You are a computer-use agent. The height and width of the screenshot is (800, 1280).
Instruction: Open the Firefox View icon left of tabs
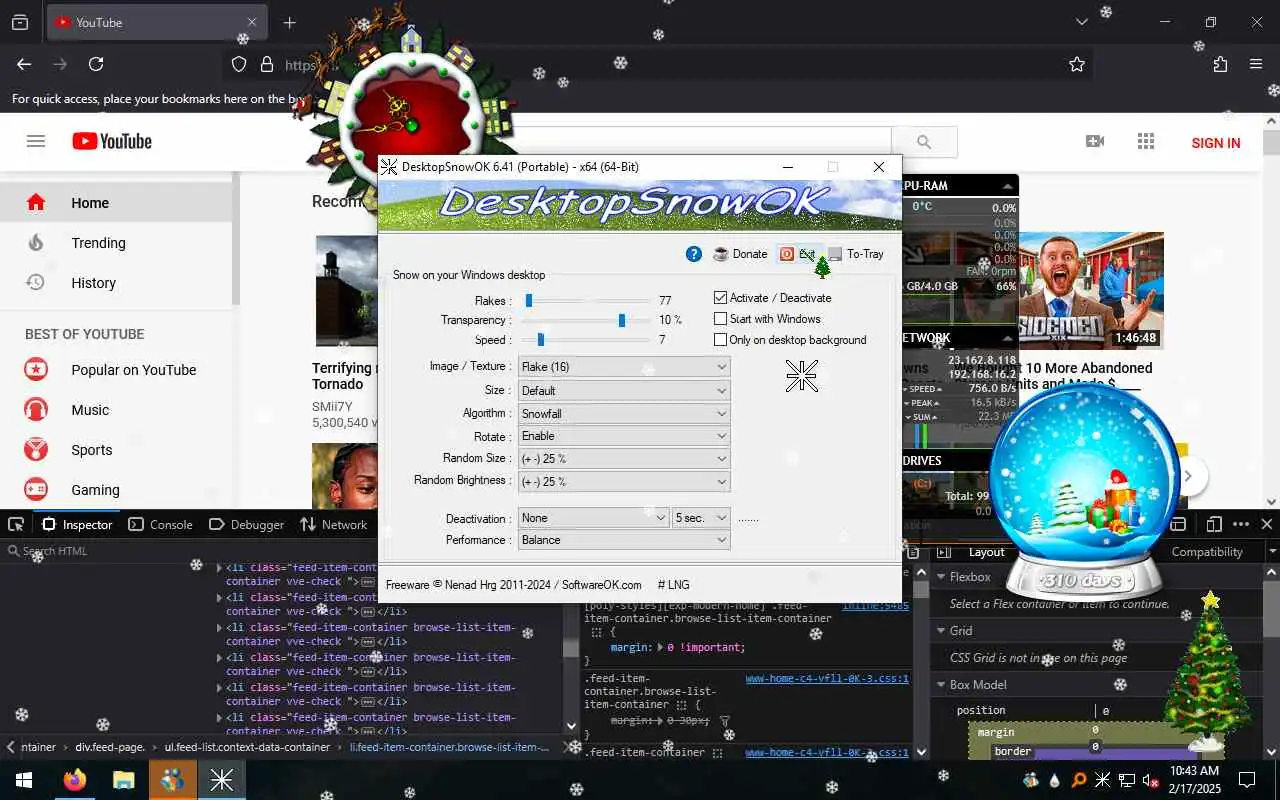click(20, 22)
